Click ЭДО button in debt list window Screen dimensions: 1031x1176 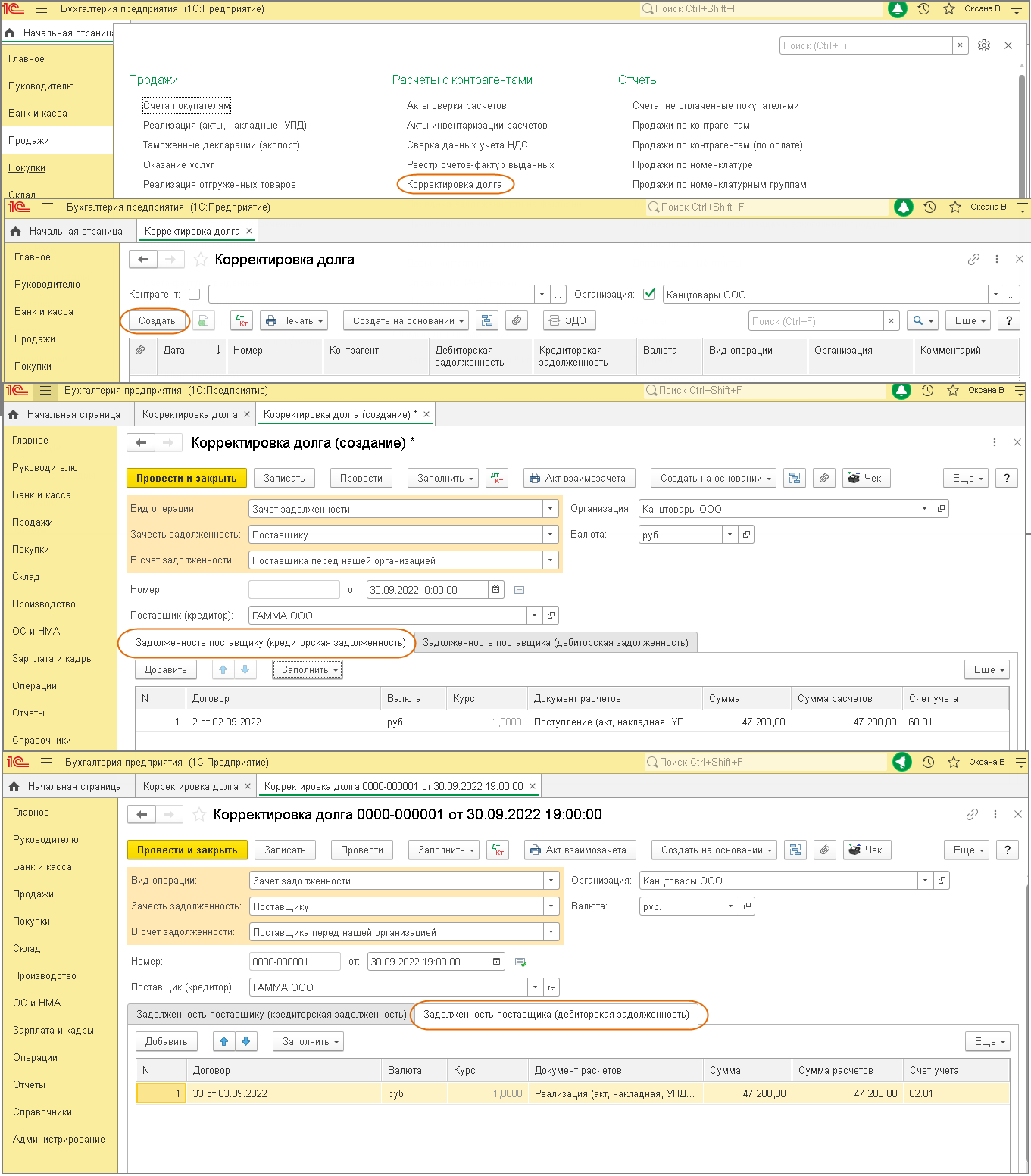pos(570,321)
